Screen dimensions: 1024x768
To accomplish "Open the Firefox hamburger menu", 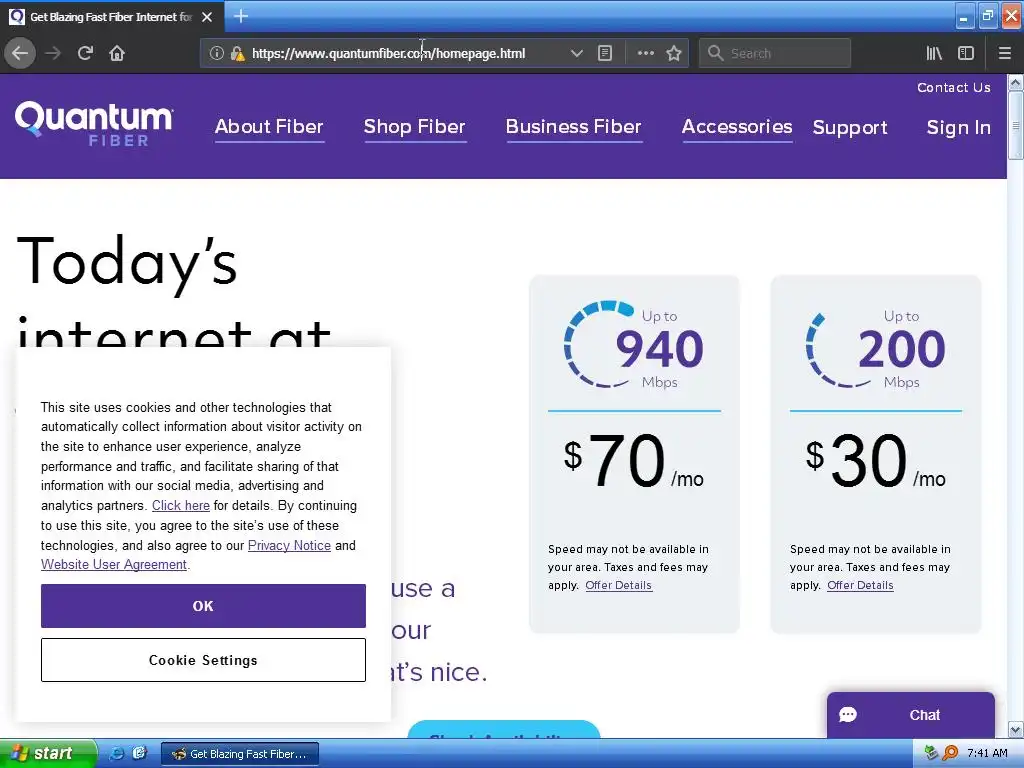I will pos(1004,53).
